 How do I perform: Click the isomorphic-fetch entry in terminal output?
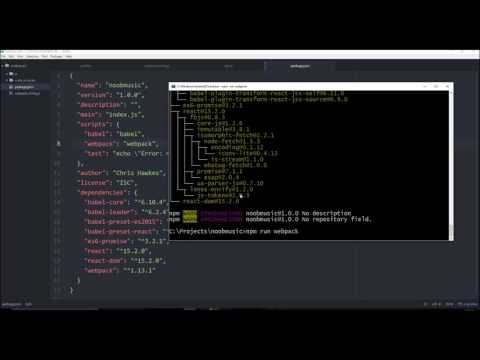pyautogui.click(x=236, y=135)
